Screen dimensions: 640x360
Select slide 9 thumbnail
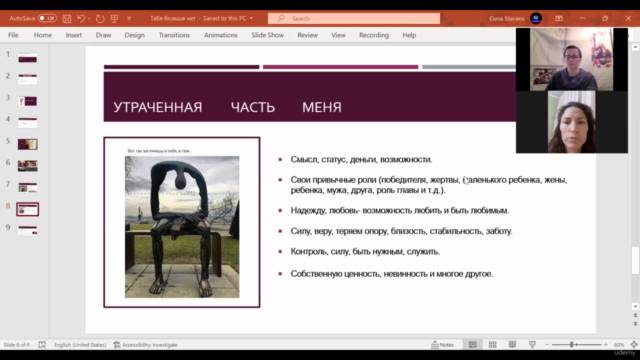27,231
